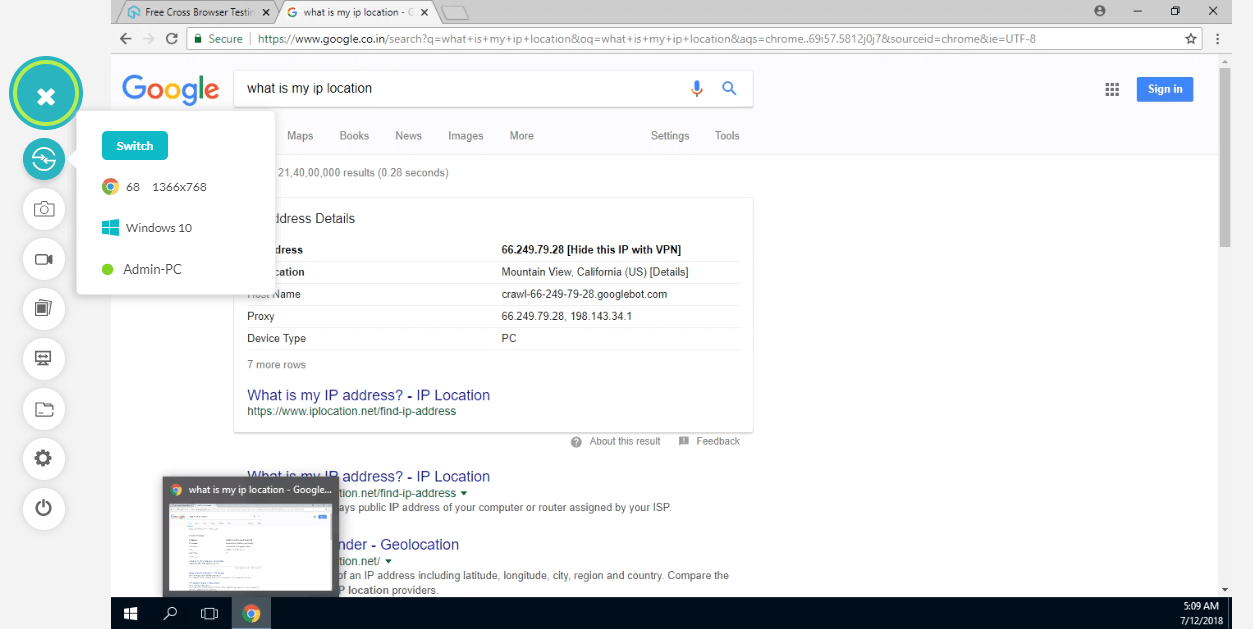This screenshot has width=1253, height=629.
Task: Open the browser switcher in LambdaTest sidebar
Action: point(44,159)
